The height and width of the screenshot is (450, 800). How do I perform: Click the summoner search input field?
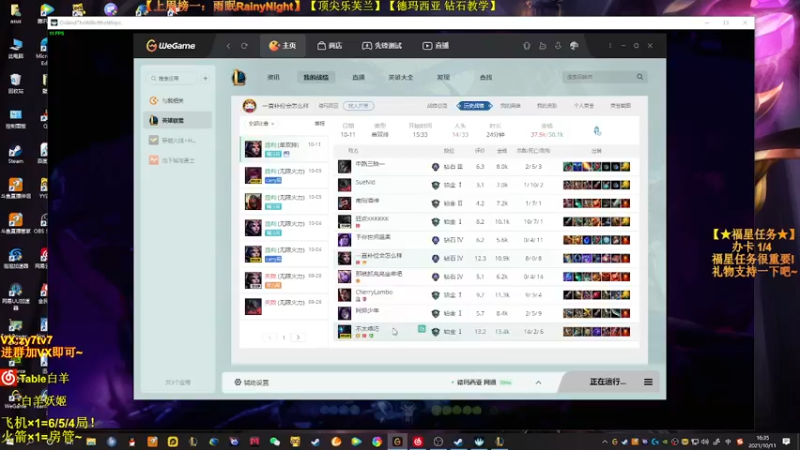pyautogui.click(x=598, y=77)
